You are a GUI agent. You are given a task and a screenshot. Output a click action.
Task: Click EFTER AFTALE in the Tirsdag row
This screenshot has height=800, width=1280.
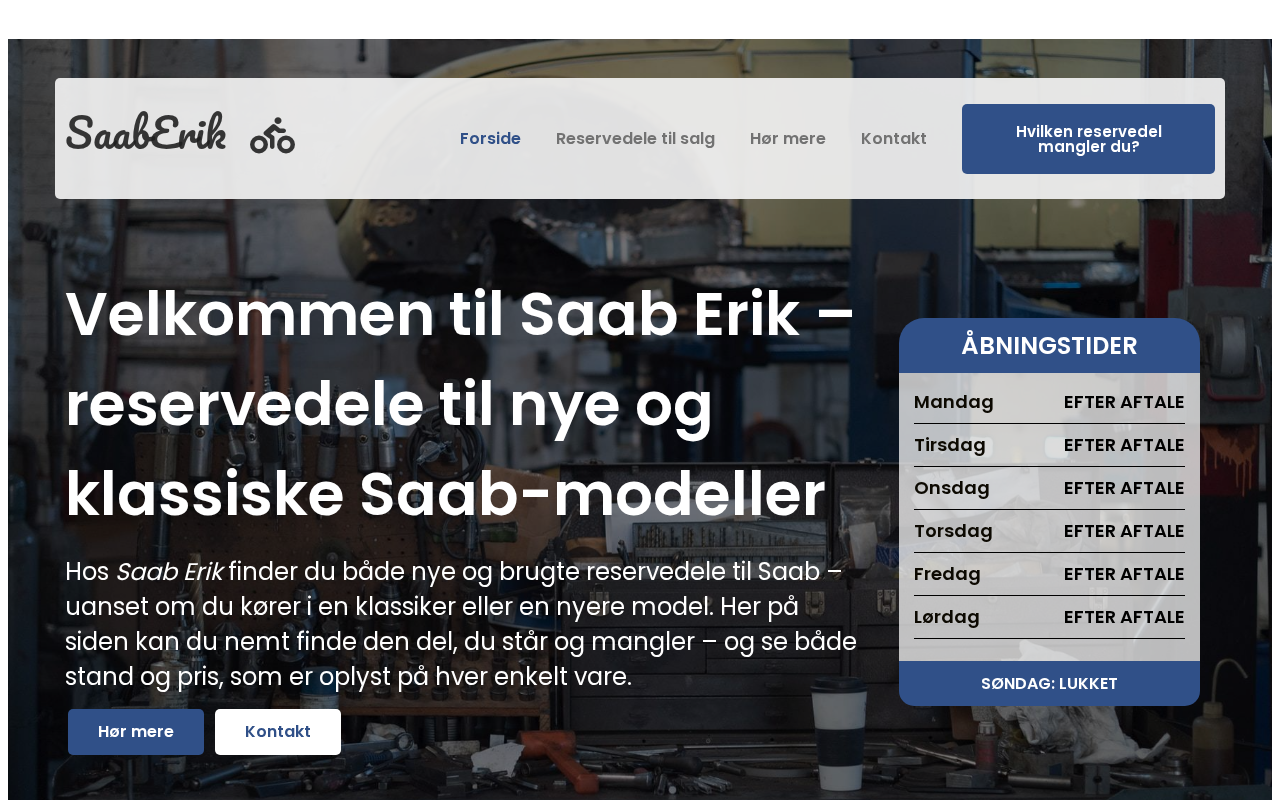pos(1124,445)
